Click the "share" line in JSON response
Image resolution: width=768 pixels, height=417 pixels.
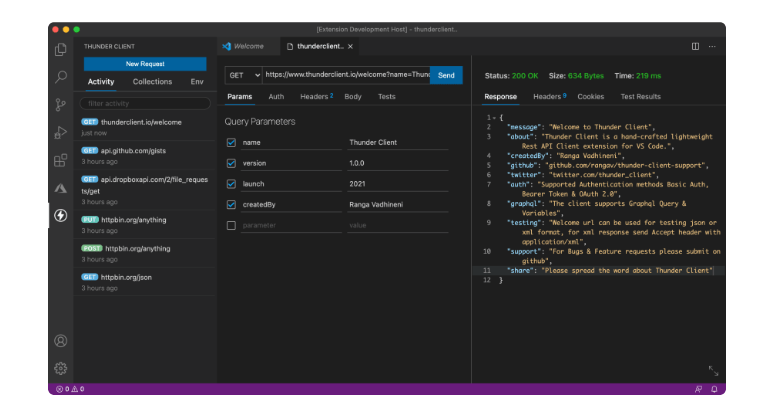tap(610, 270)
